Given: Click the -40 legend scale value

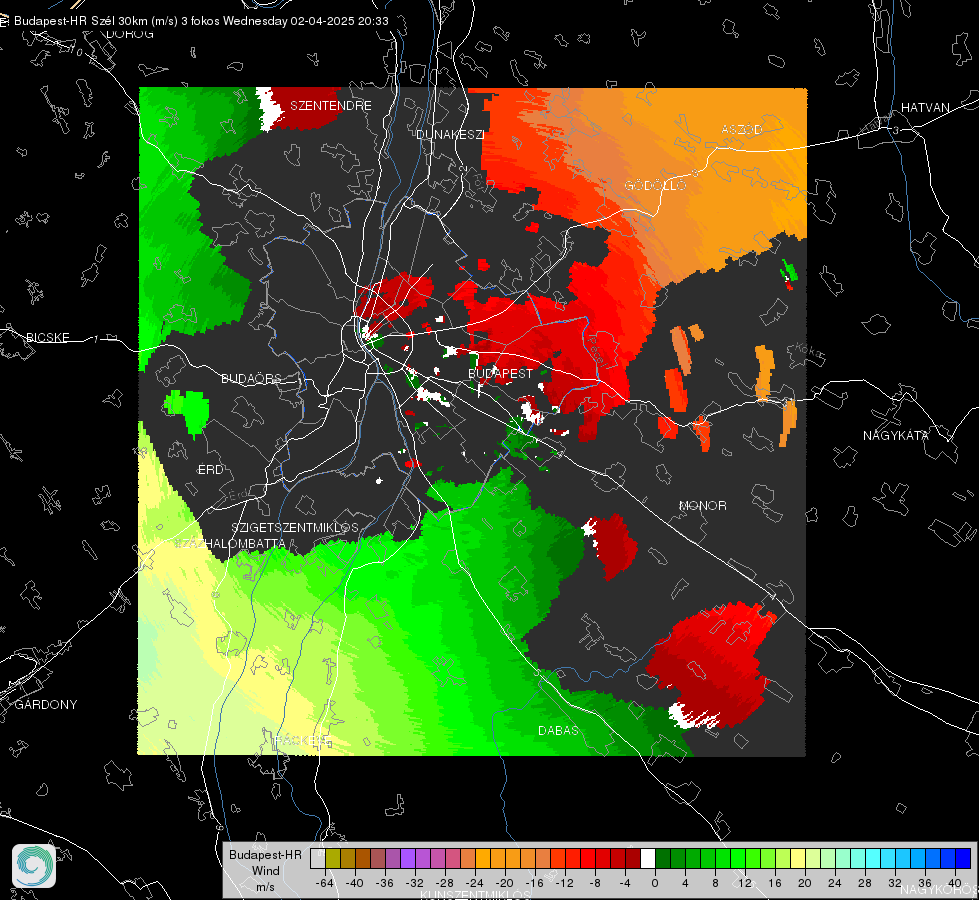Looking at the screenshot, I should 355,883.
